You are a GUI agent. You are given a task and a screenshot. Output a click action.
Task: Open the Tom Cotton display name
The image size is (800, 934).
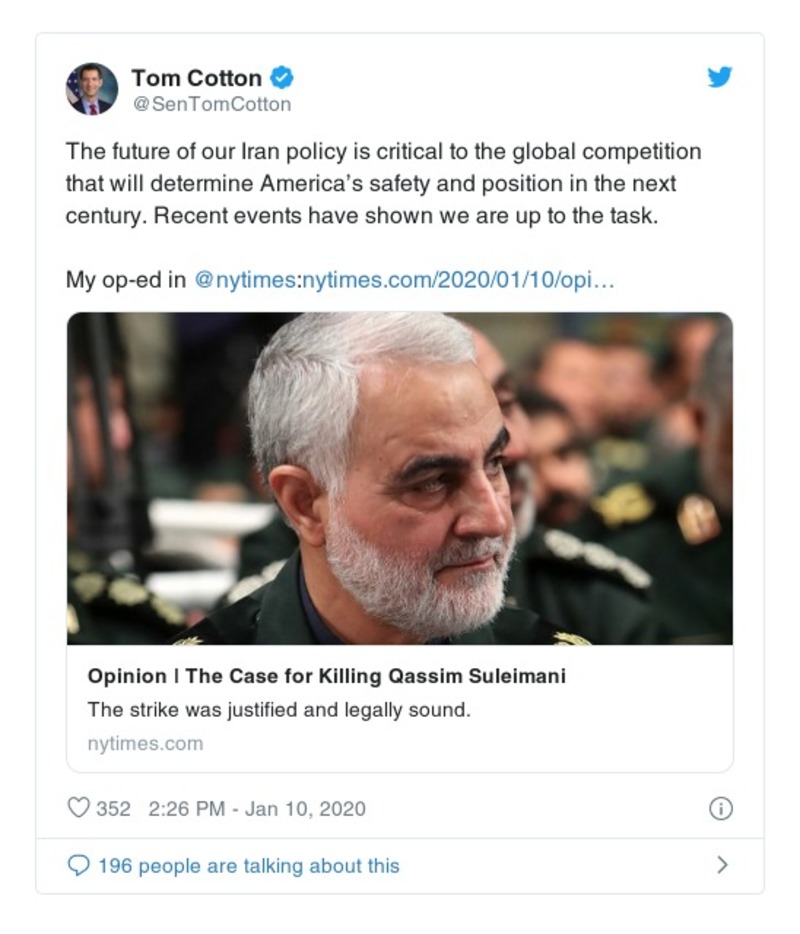click(196, 77)
